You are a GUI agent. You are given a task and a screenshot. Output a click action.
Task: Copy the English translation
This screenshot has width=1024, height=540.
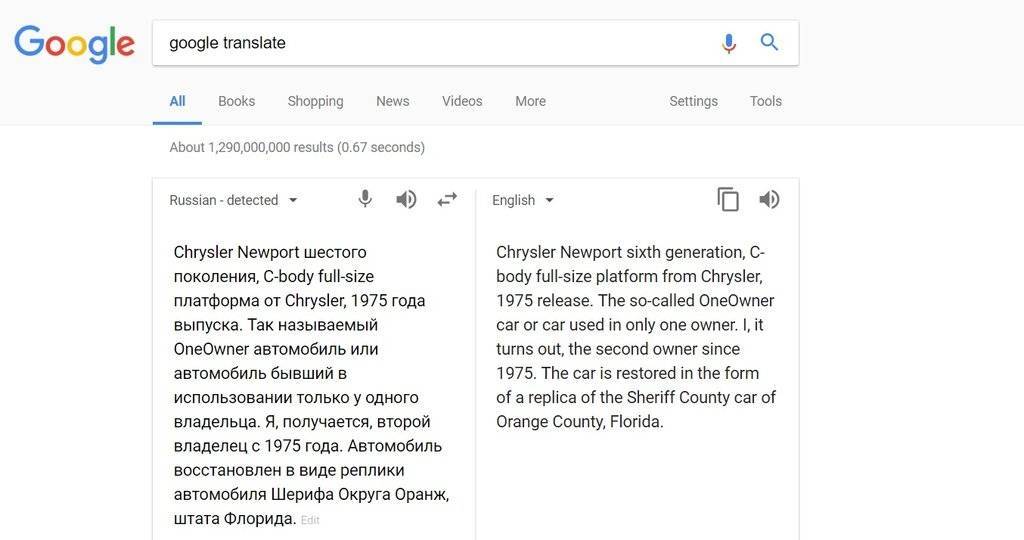coord(728,200)
